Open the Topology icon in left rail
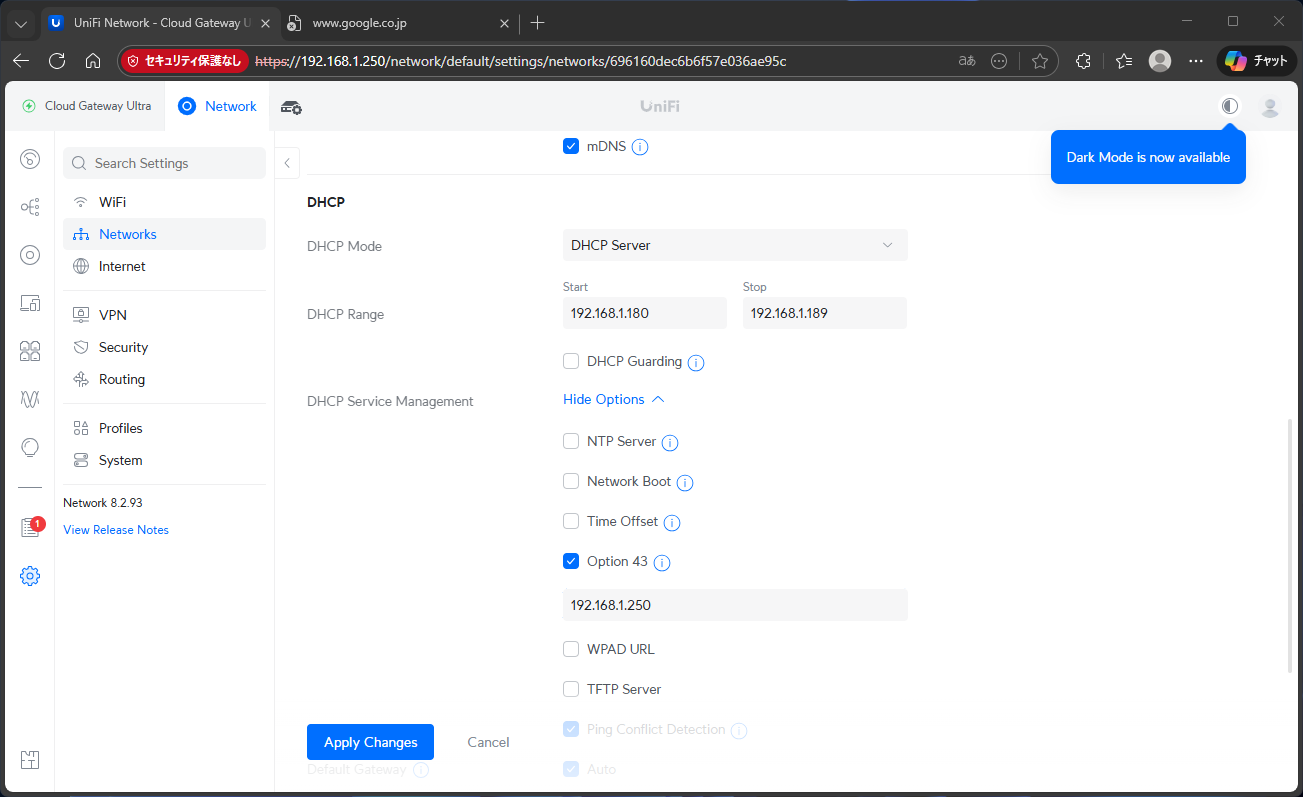The height and width of the screenshot is (797, 1303). (30, 207)
